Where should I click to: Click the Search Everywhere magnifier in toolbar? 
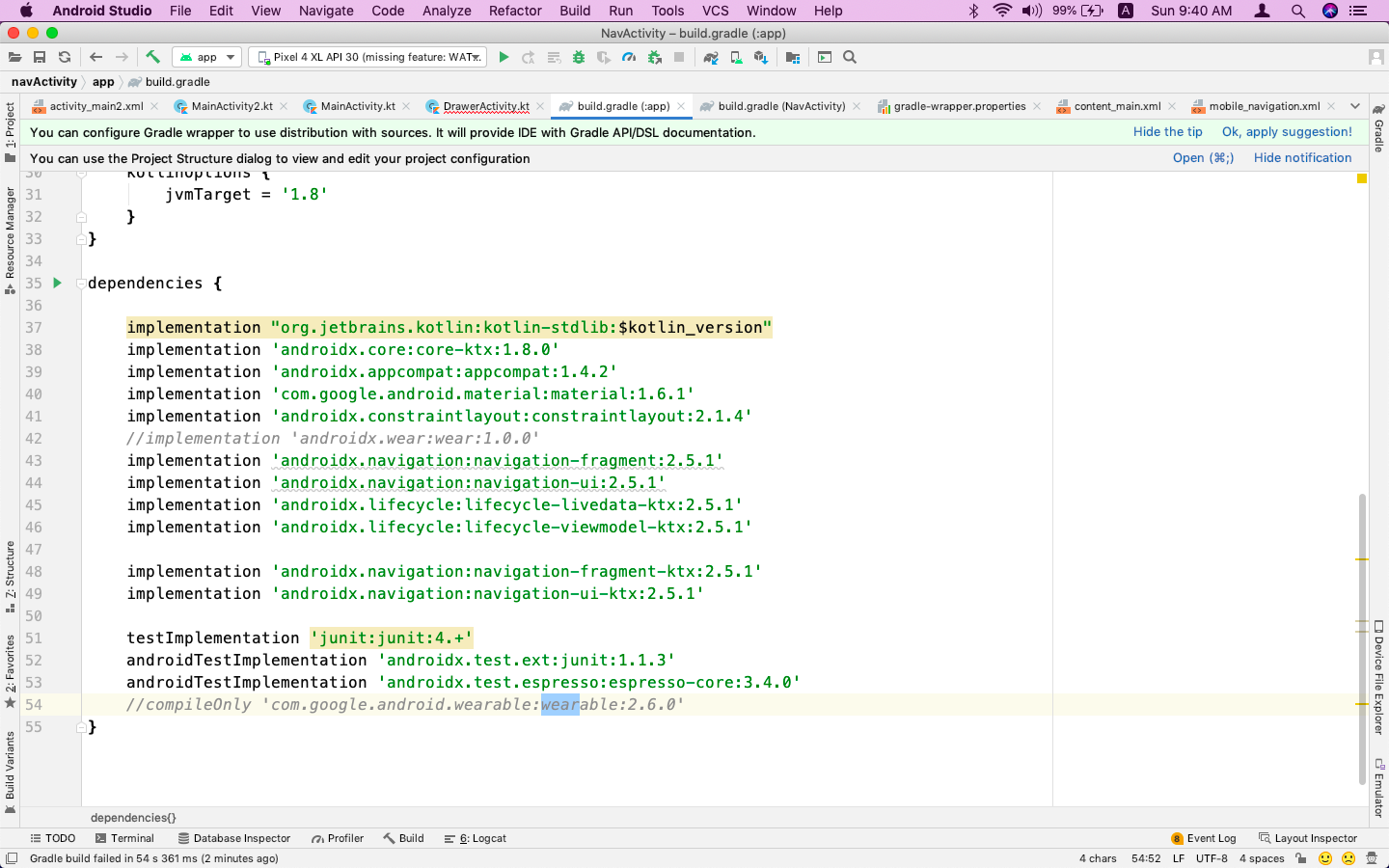[850, 58]
